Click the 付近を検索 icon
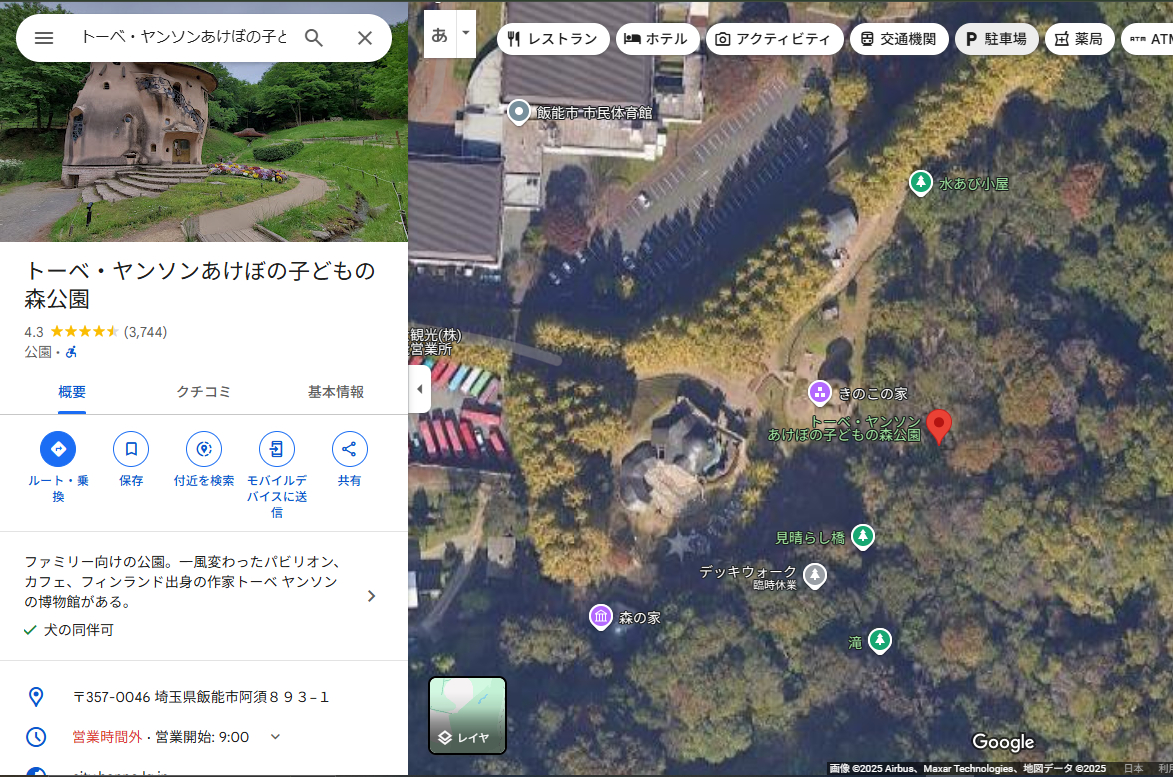 (x=203, y=449)
